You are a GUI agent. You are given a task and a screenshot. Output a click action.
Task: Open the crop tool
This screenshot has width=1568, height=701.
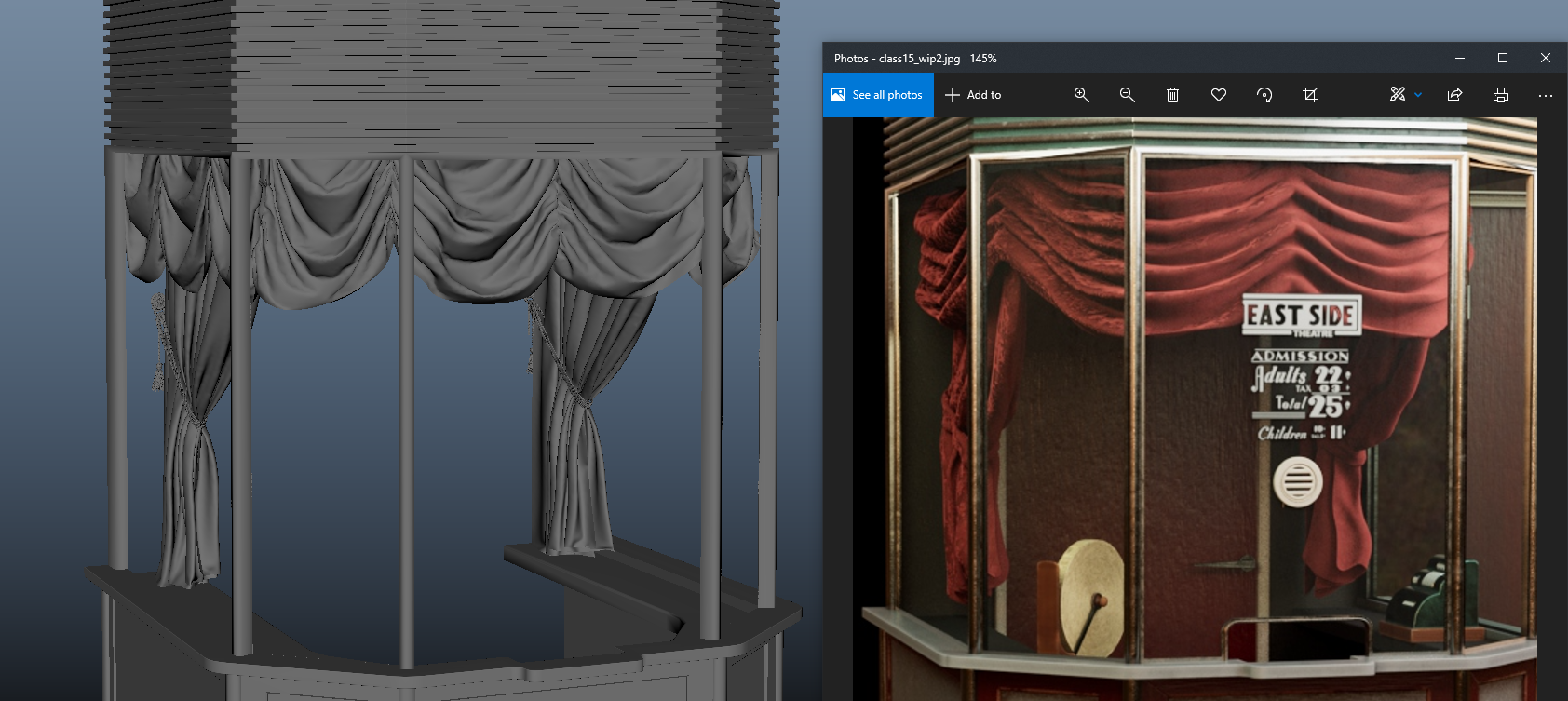pos(1310,95)
